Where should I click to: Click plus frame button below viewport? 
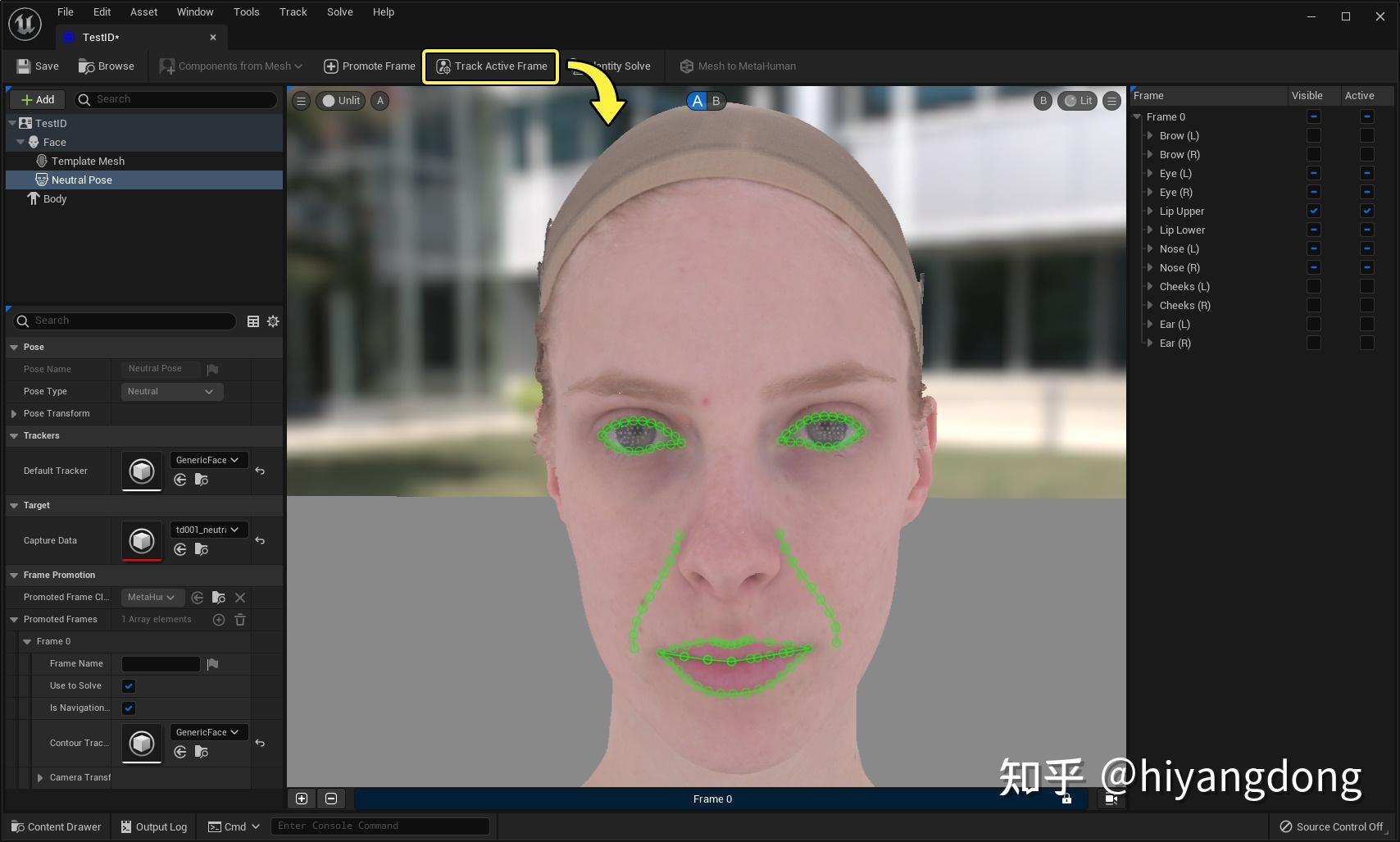(302, 799)
